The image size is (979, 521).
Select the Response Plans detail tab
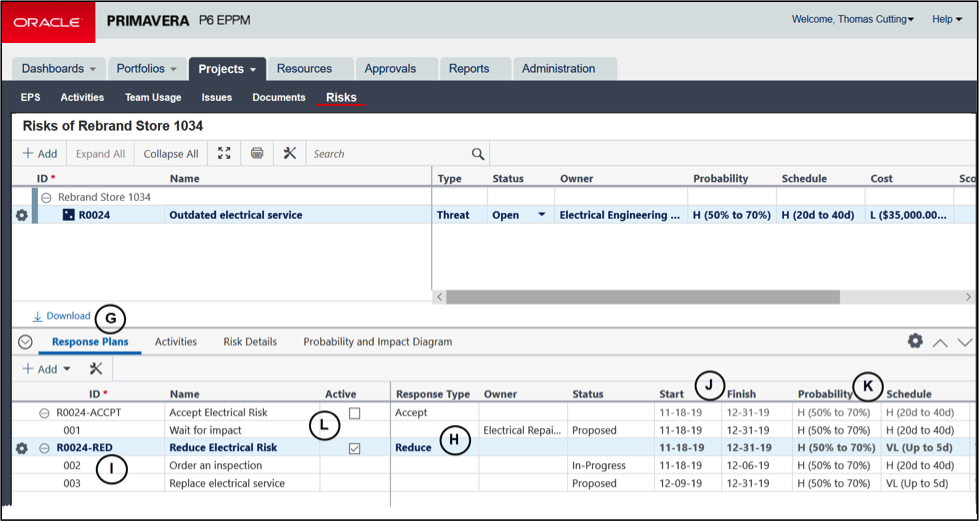91,342
